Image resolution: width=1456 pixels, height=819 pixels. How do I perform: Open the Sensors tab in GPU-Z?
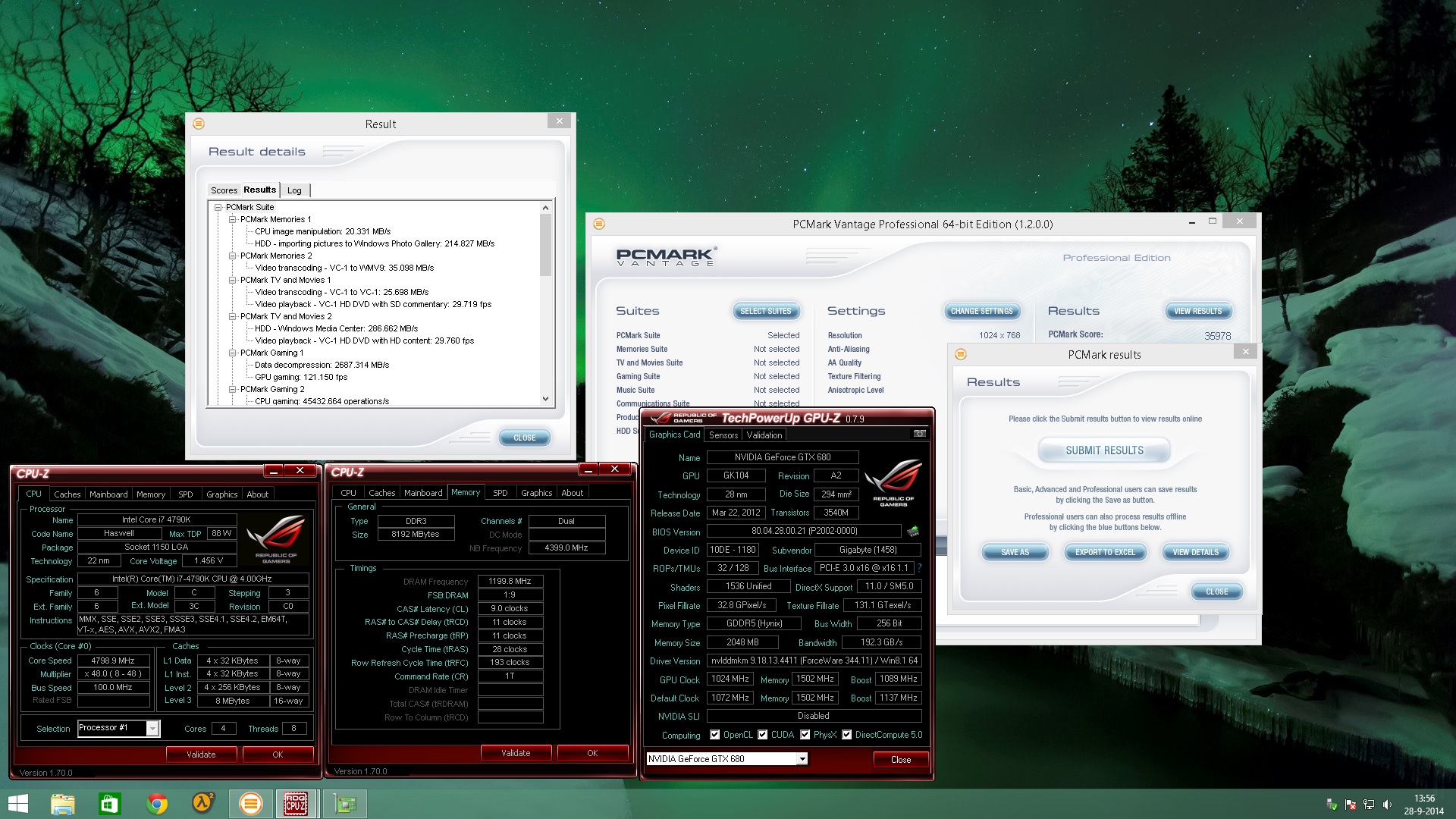point(723,435)
